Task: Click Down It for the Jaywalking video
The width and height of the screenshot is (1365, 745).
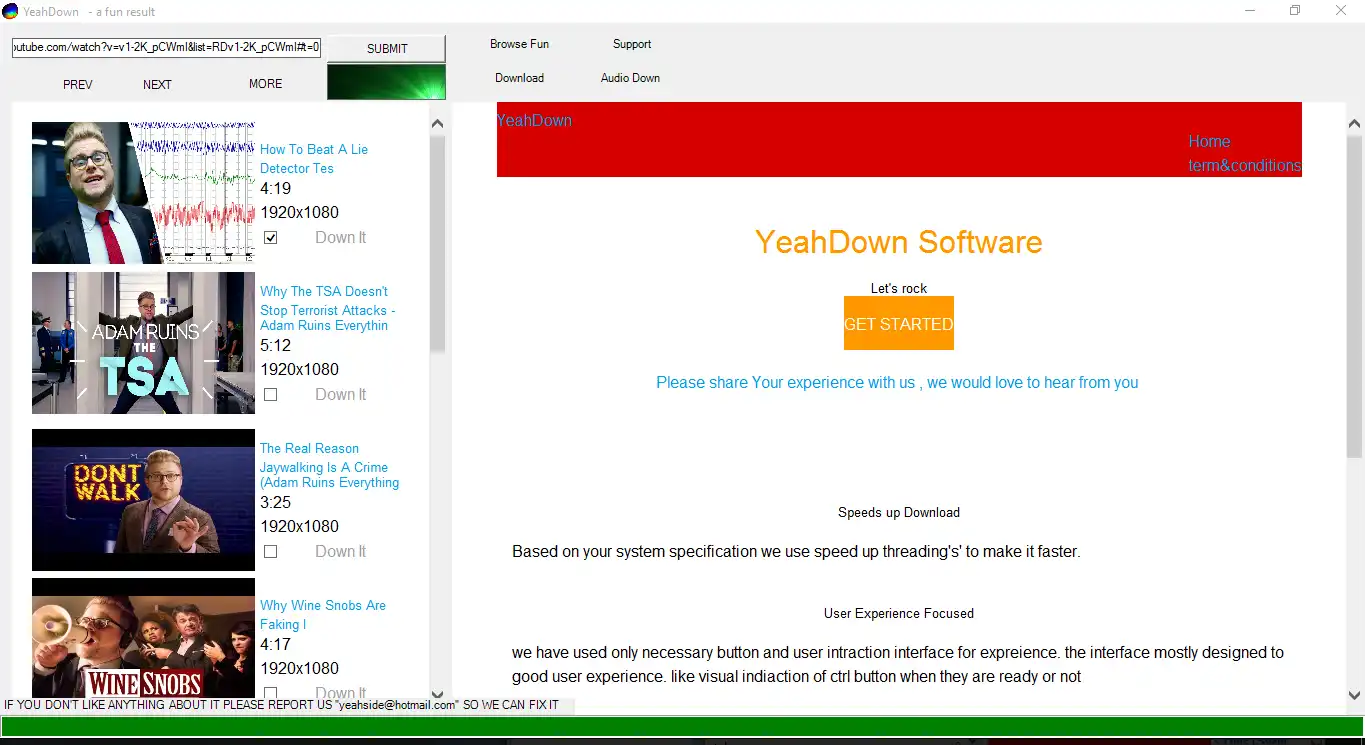Action: (340, 552)
